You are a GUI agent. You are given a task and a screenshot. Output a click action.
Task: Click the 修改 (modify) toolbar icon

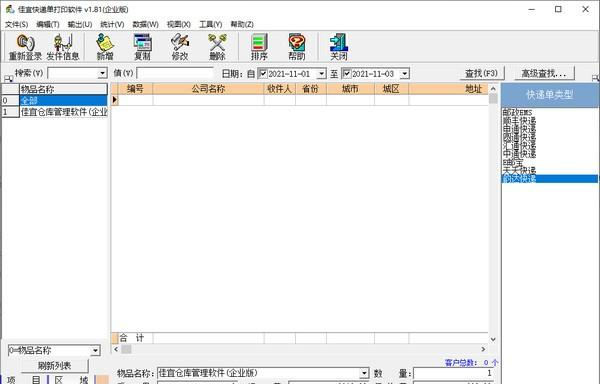click(180, 47)
